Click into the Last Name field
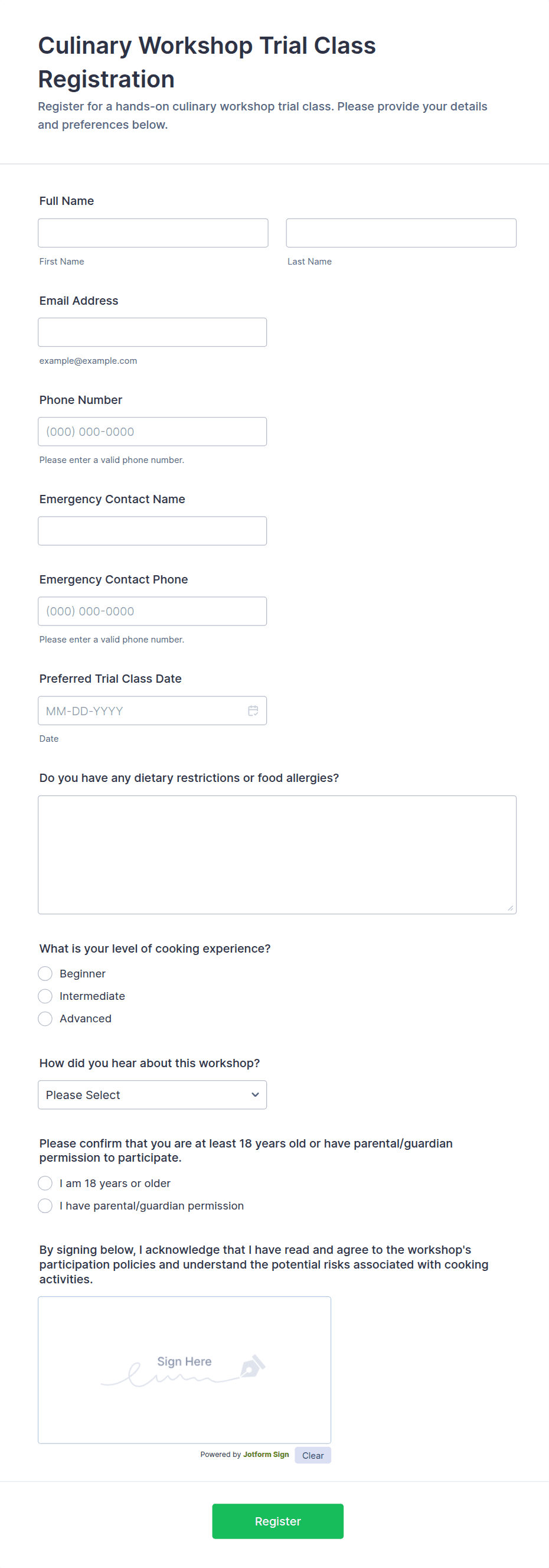The height and width of the screenshot is (1568, 549). tap(401, 233)
